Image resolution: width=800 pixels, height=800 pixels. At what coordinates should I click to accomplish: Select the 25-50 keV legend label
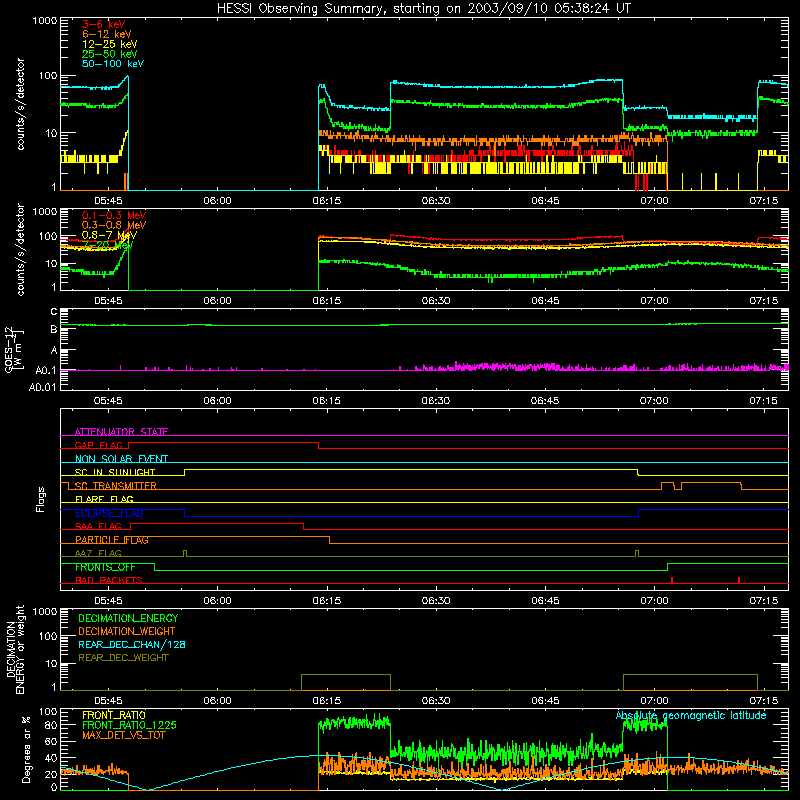click(110, 54)
